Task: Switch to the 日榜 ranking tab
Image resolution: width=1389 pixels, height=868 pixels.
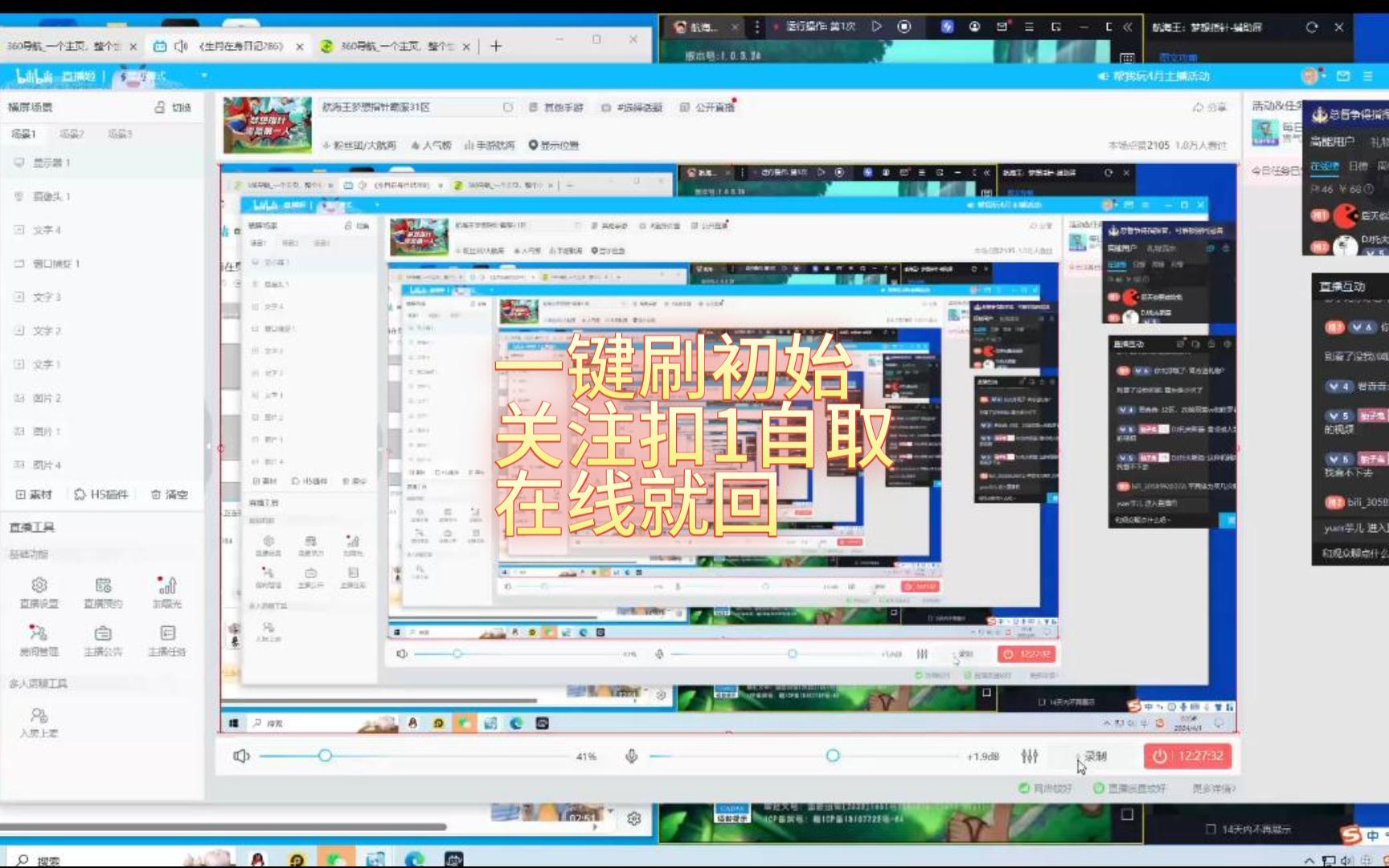Action: coord(1358,166)
